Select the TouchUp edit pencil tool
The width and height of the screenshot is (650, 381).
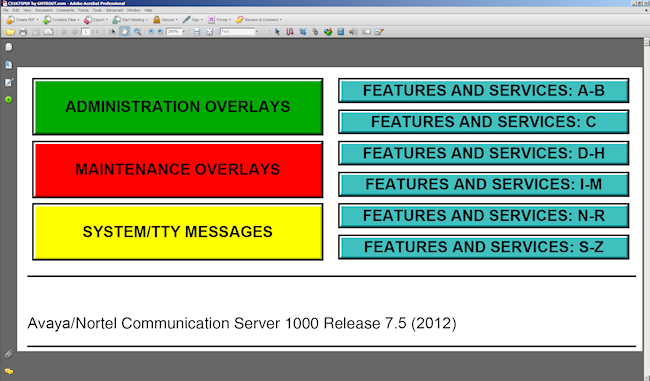(x=379, y=32)
